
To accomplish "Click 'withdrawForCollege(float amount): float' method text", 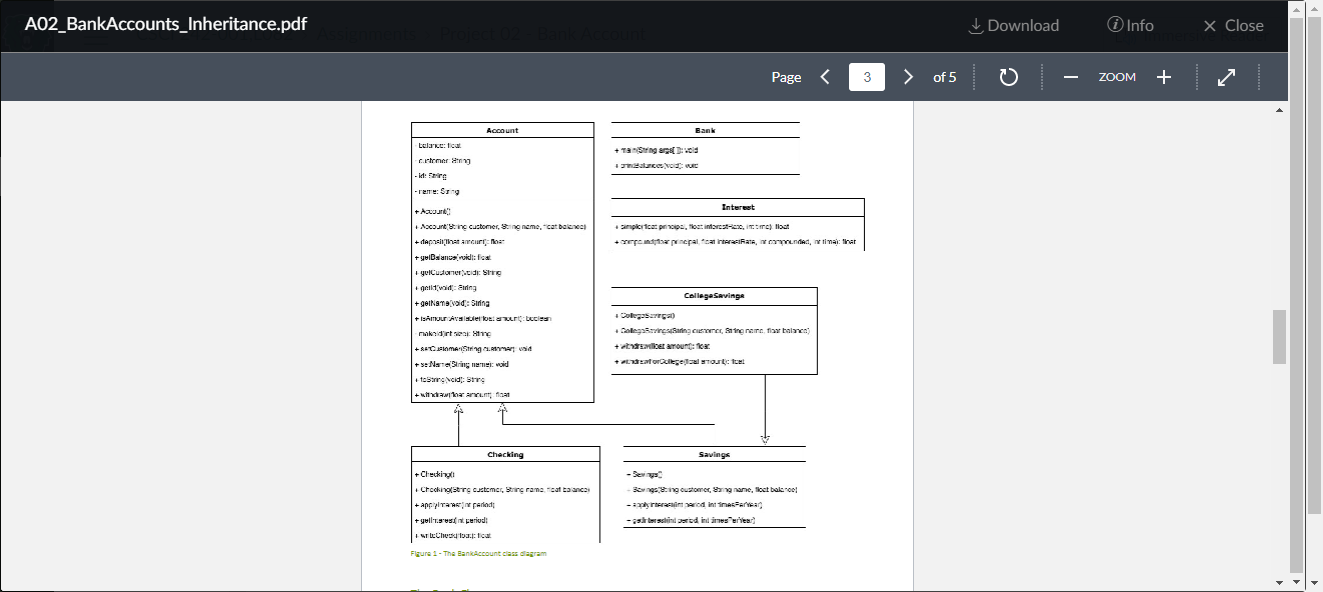I will [x=680, y=361].
